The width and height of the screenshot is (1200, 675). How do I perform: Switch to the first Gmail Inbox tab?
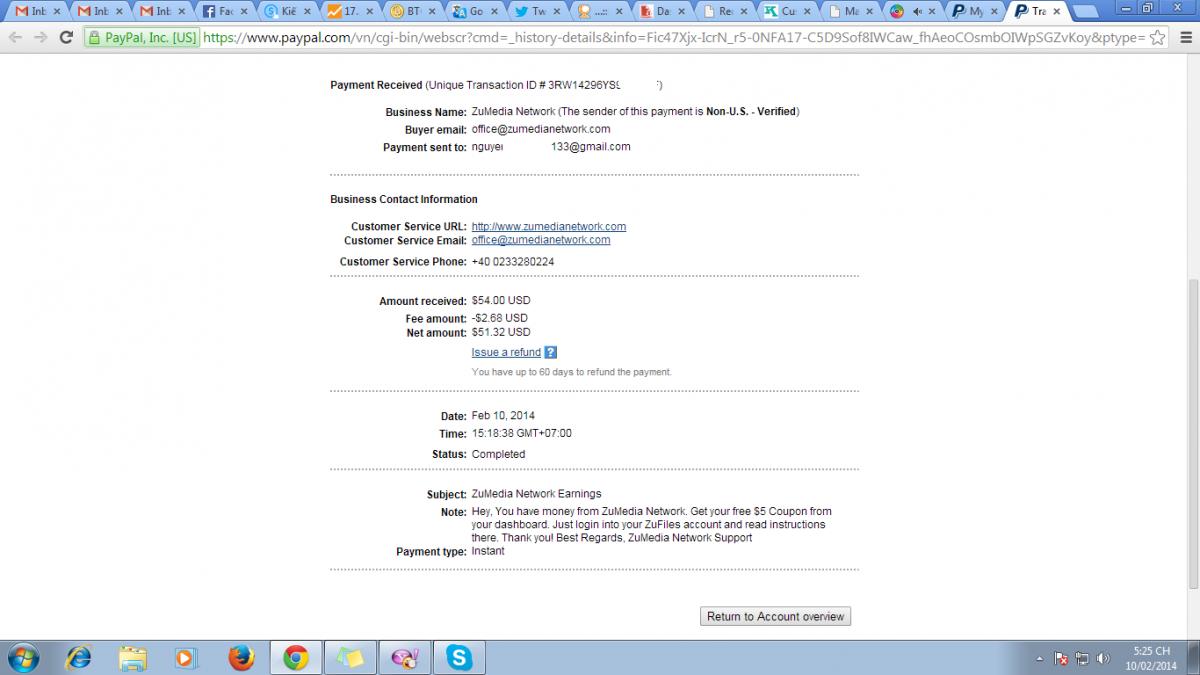point(35,11)
